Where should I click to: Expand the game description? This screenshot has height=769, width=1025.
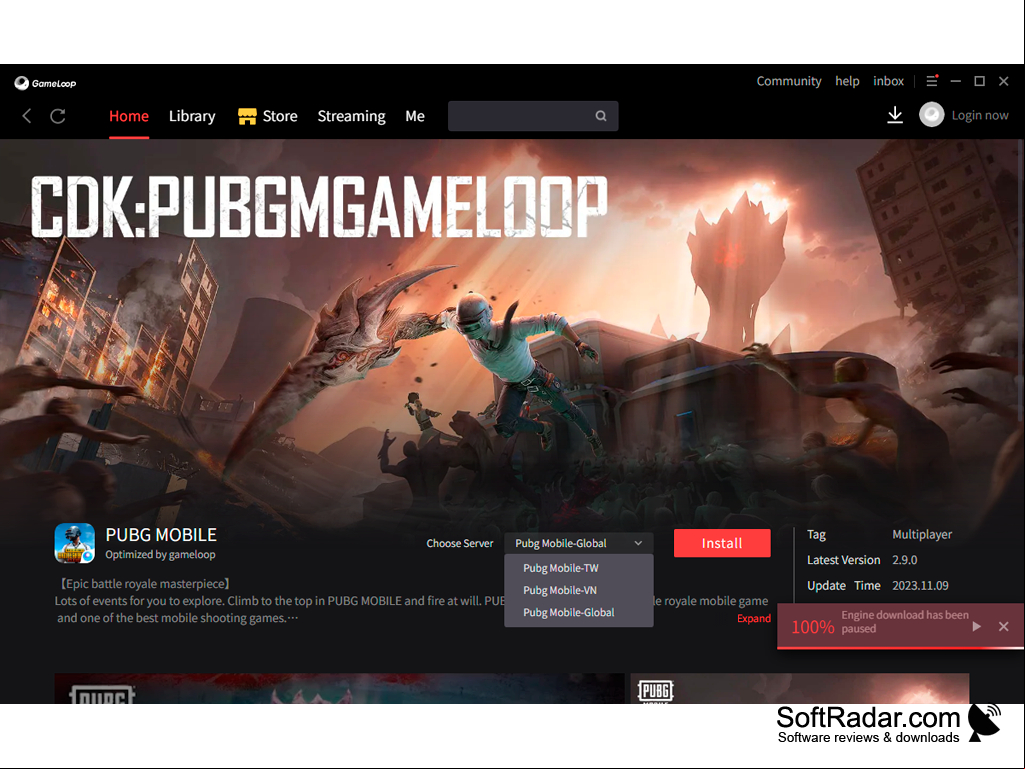pos(754,618)
